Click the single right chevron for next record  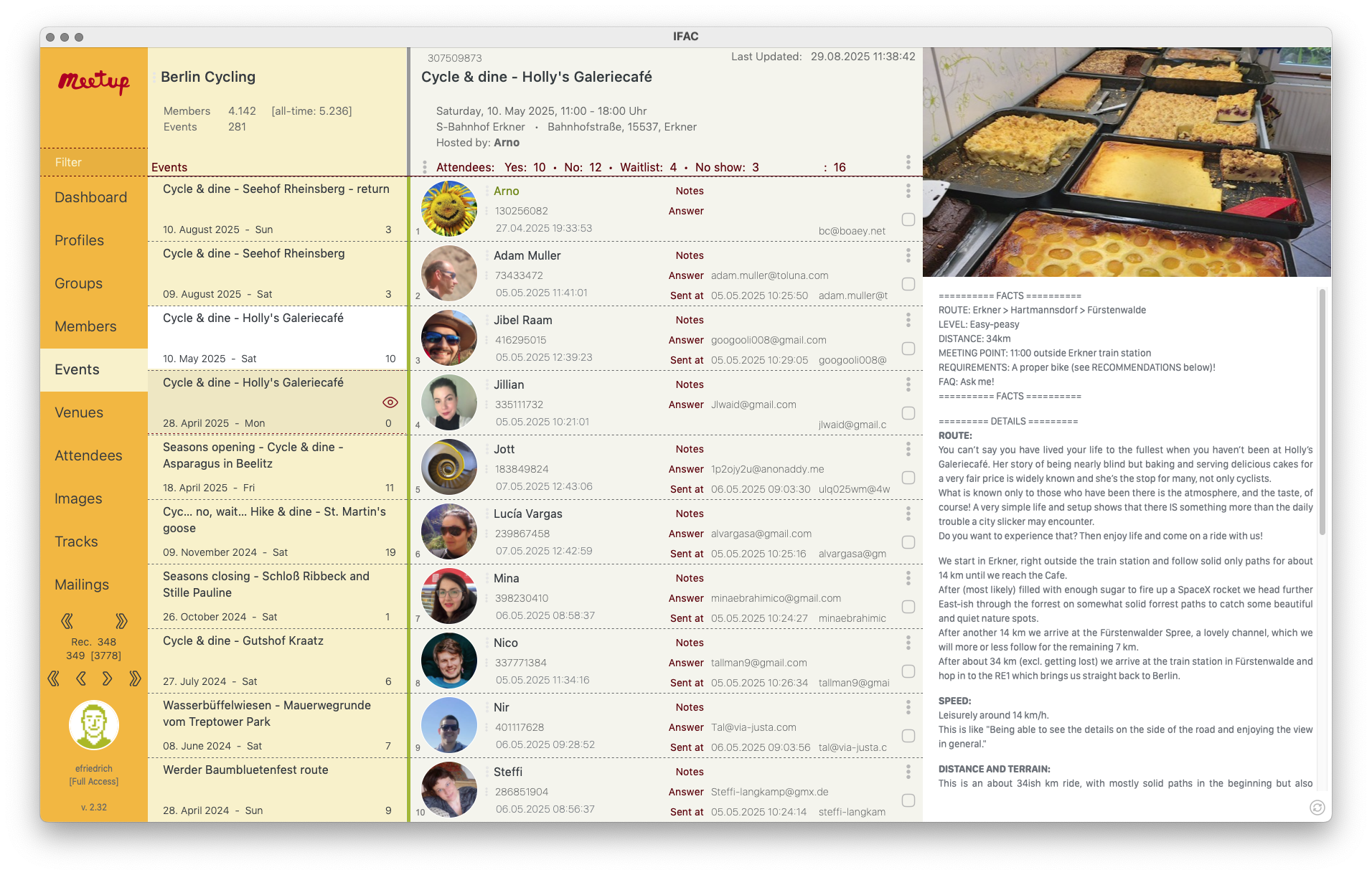pyautogui.click(x=108, y=678)
